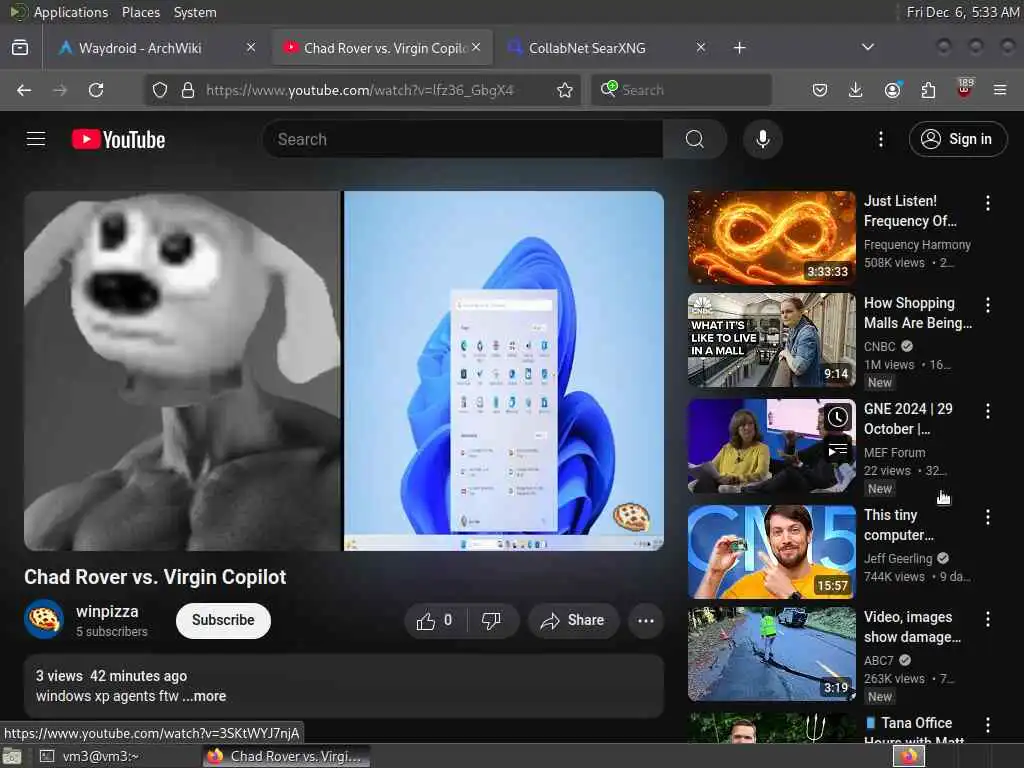Click the Firefox toolbar search box
1024x768 pixels.
[x=681, y=90]
